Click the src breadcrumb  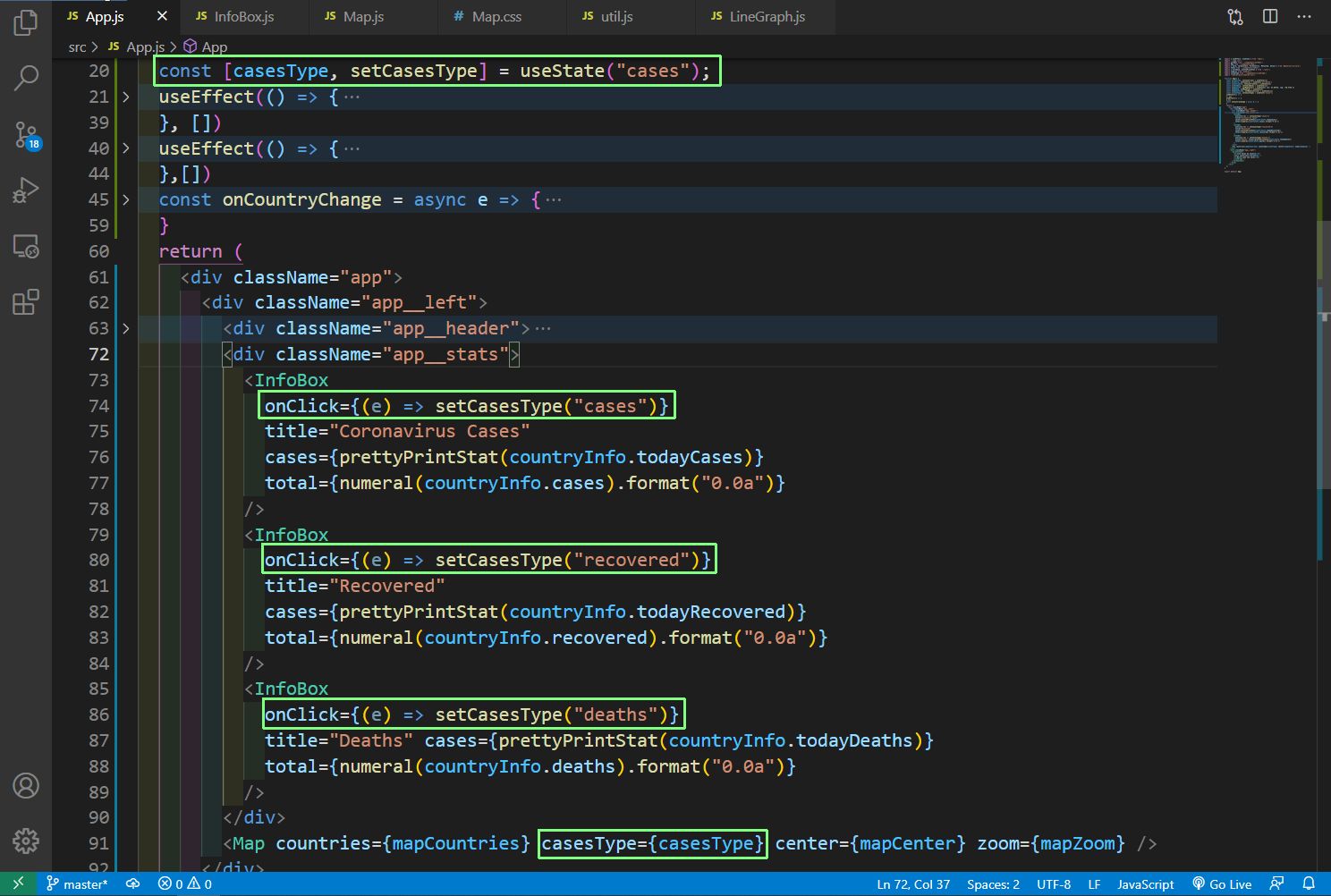(78, 46)
